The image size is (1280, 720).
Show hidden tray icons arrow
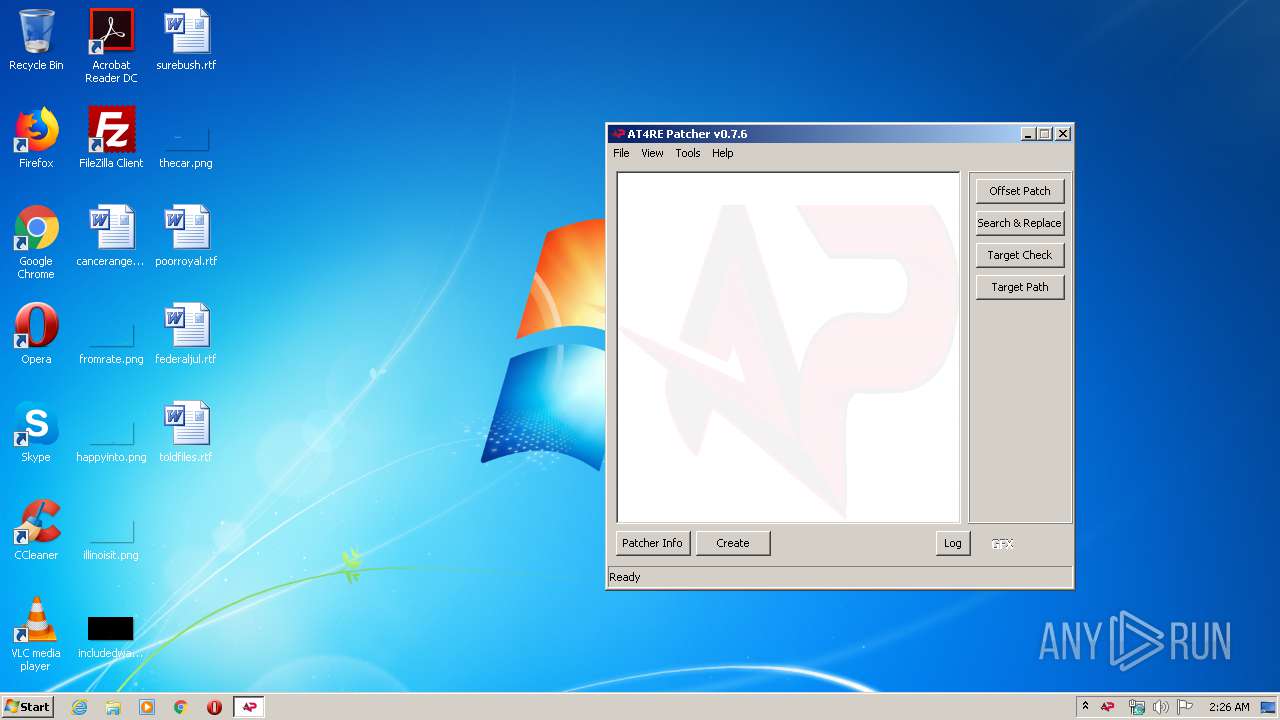[1085, 707]
